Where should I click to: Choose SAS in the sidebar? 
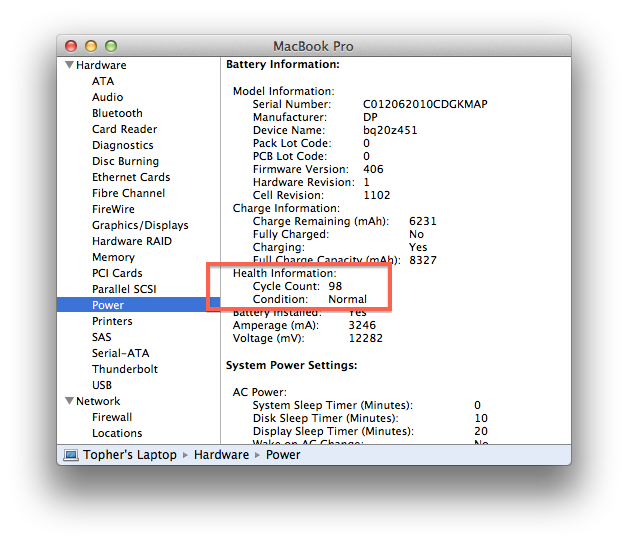click(102, 337)
